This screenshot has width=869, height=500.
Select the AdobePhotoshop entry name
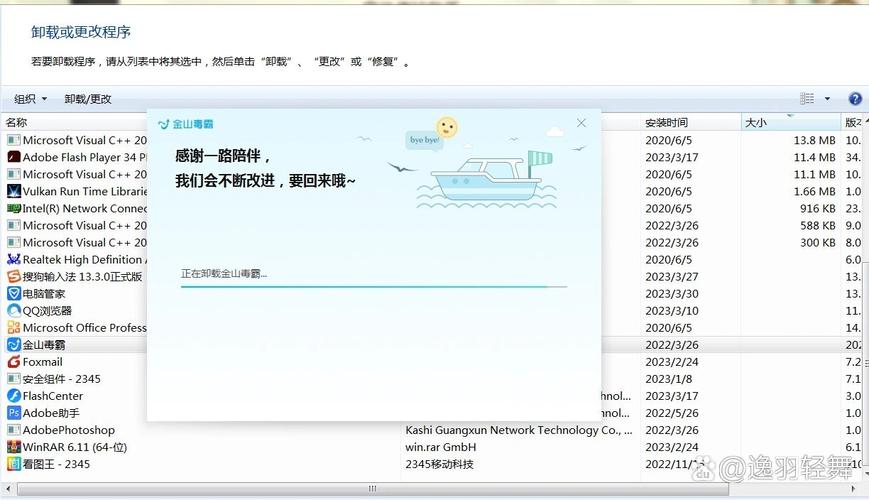[x=69, y=430]
